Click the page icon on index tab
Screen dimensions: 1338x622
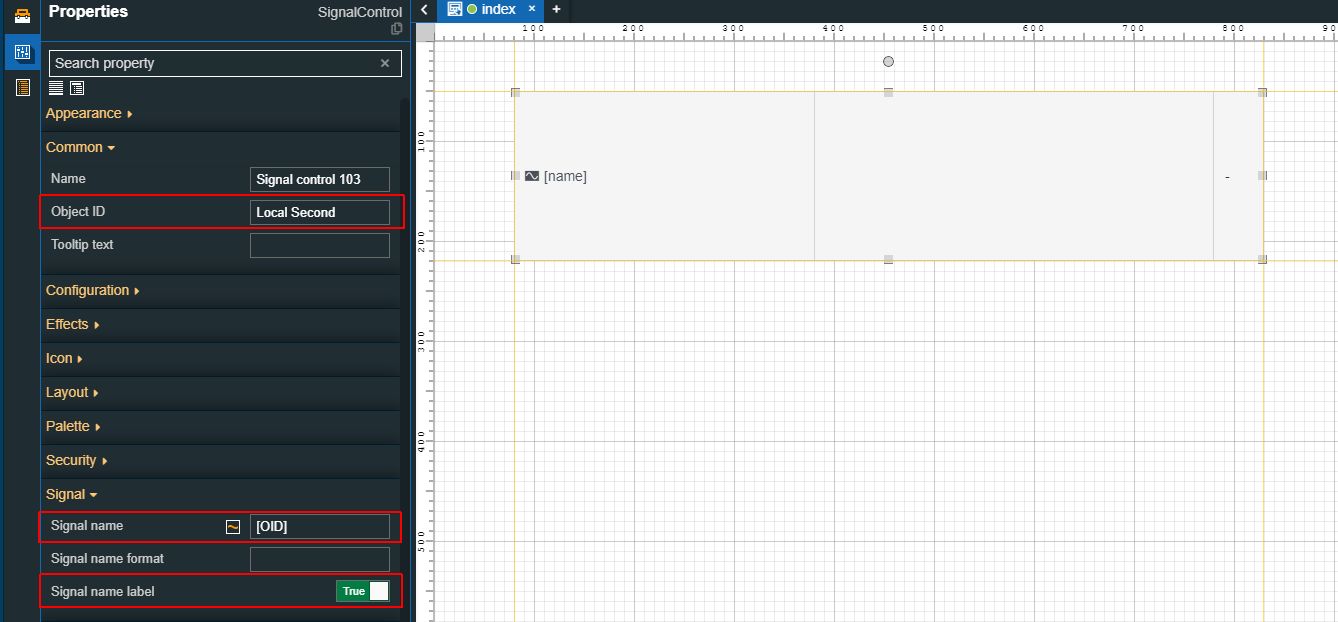click(455, 9)
